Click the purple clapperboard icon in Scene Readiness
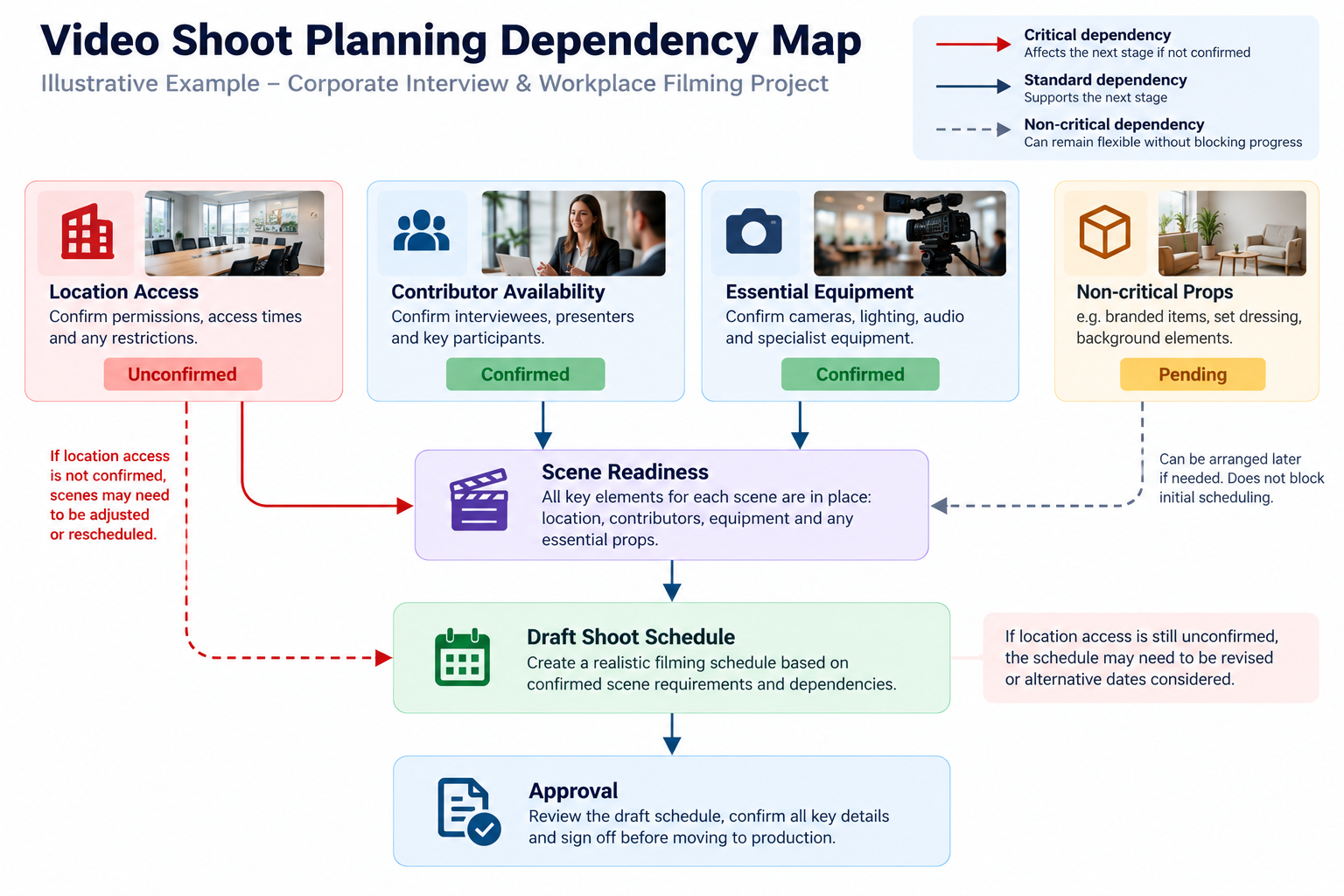Viewport: 1344px width, 896px height. tap(479, 500)
